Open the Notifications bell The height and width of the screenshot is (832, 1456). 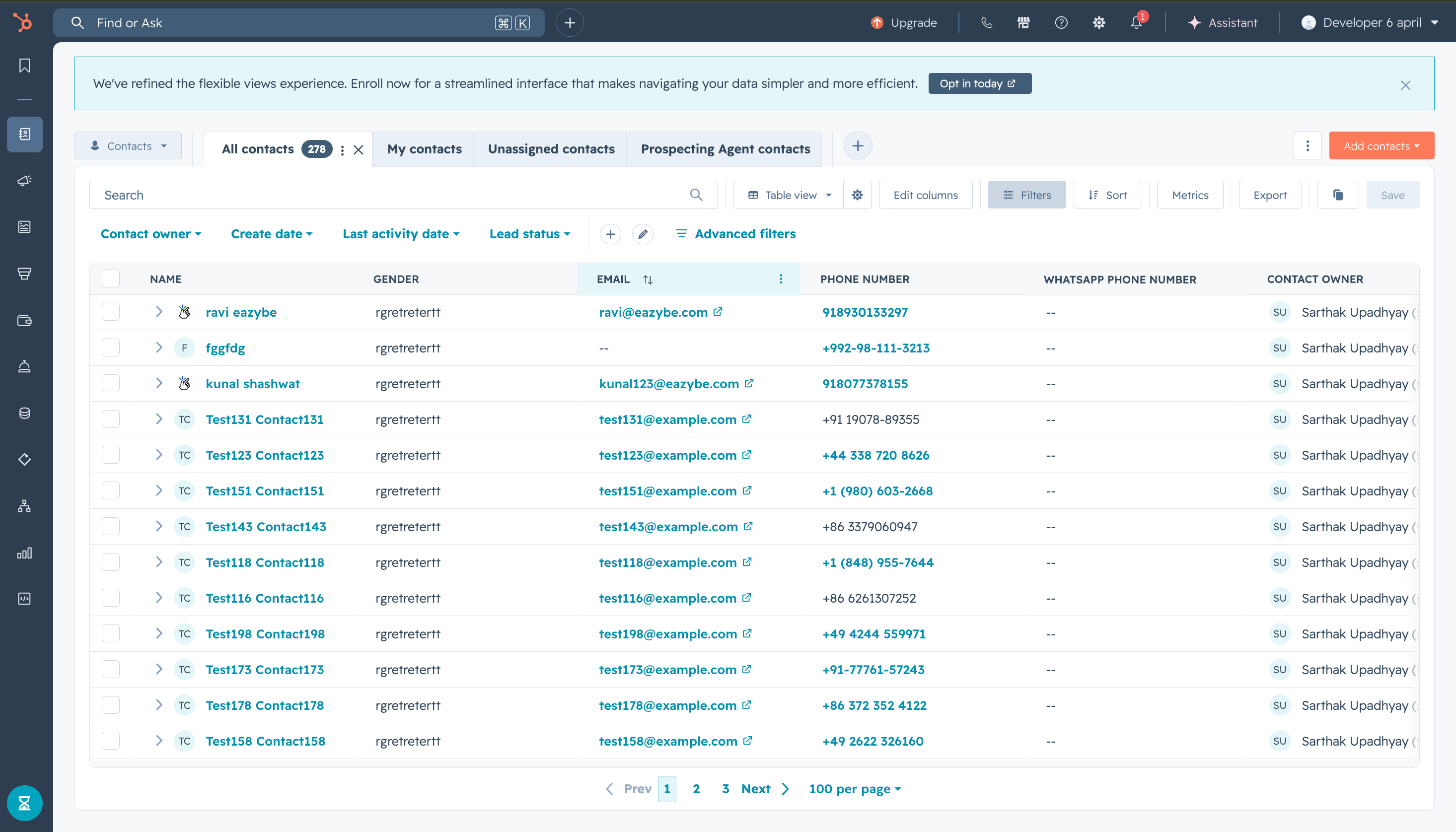(x=1137, y=23)
